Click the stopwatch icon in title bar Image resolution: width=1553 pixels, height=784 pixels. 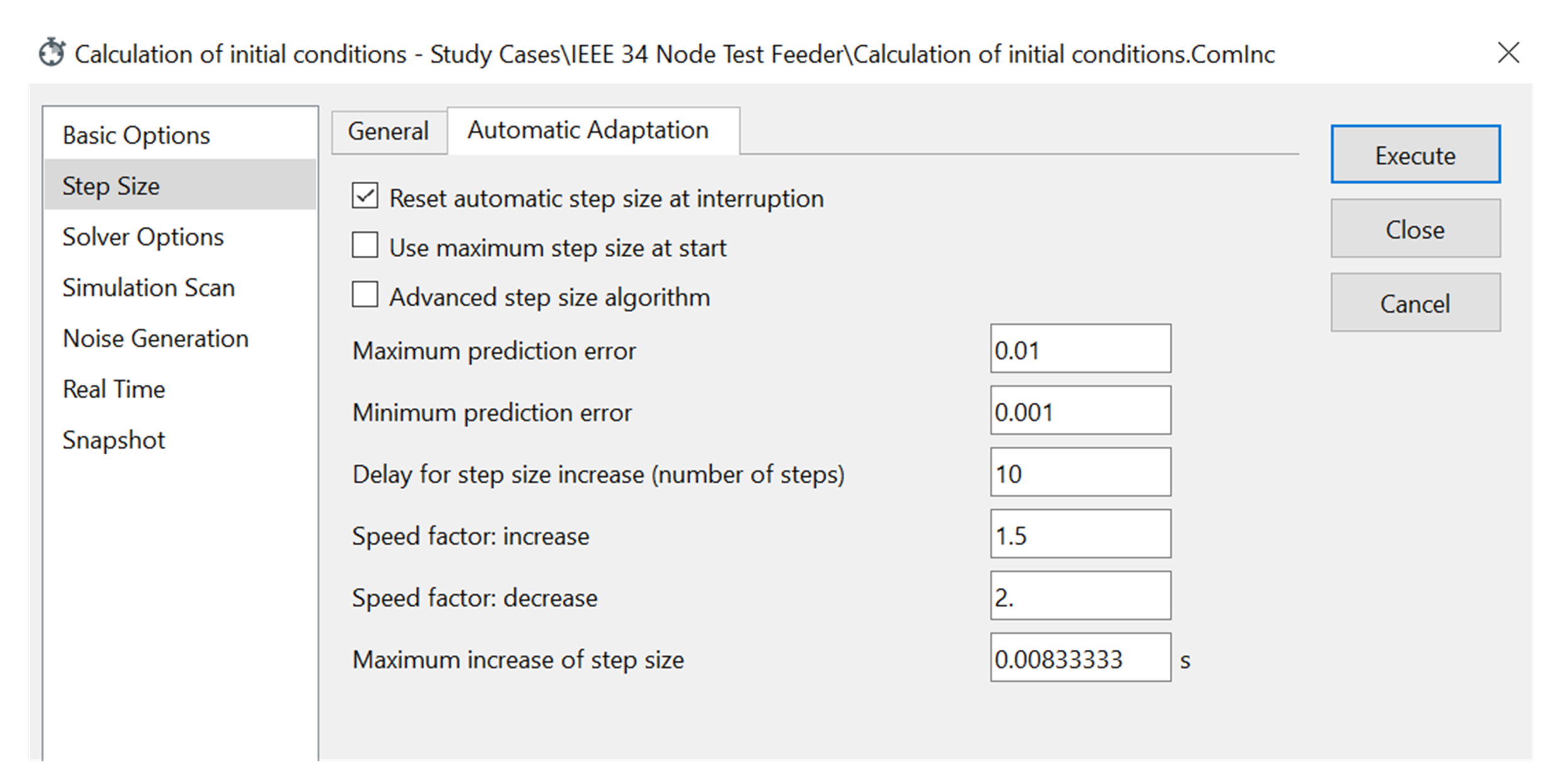[x=52, y=53]
